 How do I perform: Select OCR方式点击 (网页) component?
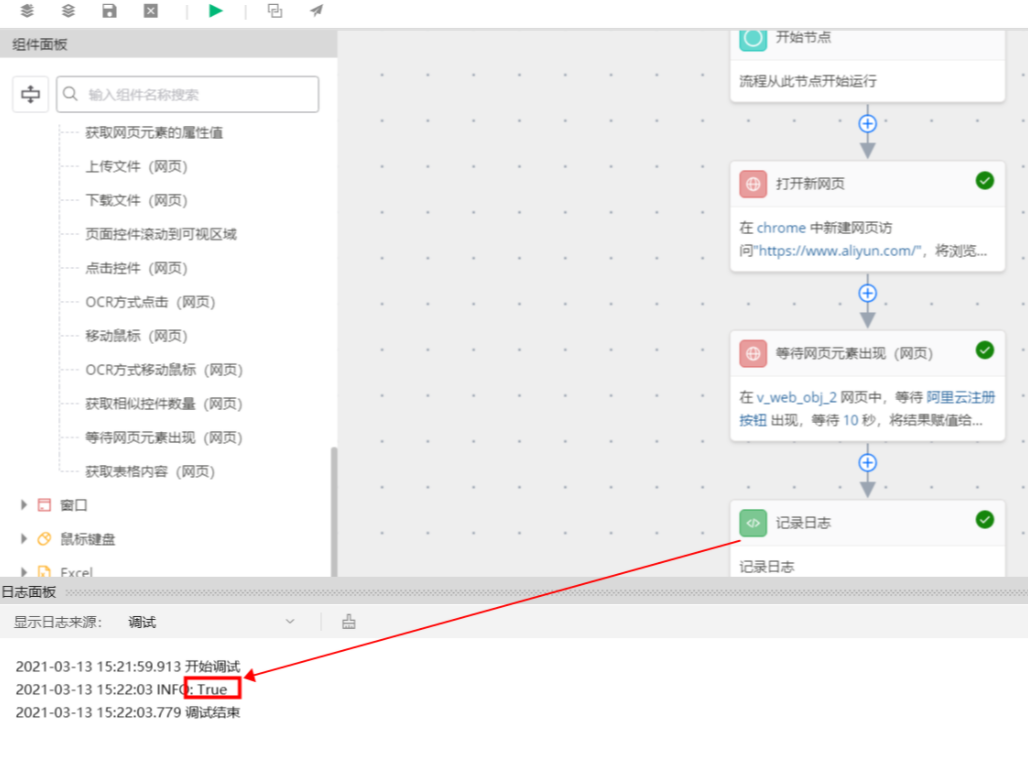[x=150, y=302]
